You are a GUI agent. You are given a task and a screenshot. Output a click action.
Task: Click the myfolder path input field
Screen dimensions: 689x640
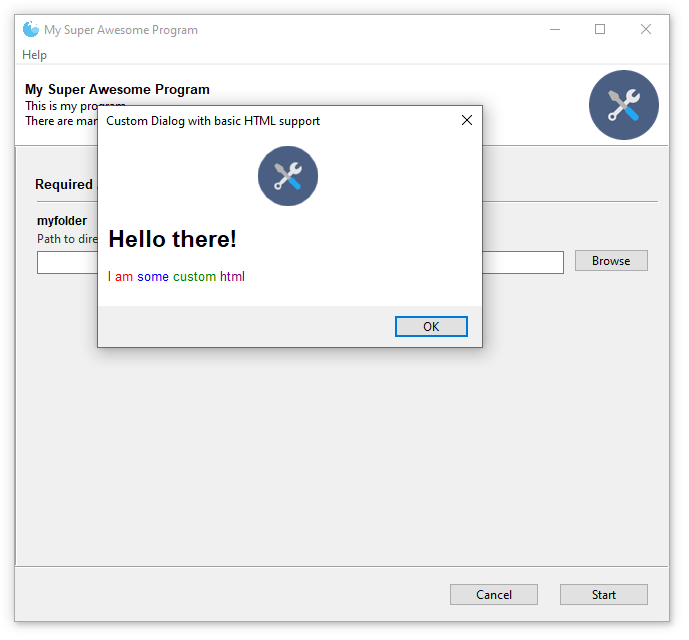300,262
